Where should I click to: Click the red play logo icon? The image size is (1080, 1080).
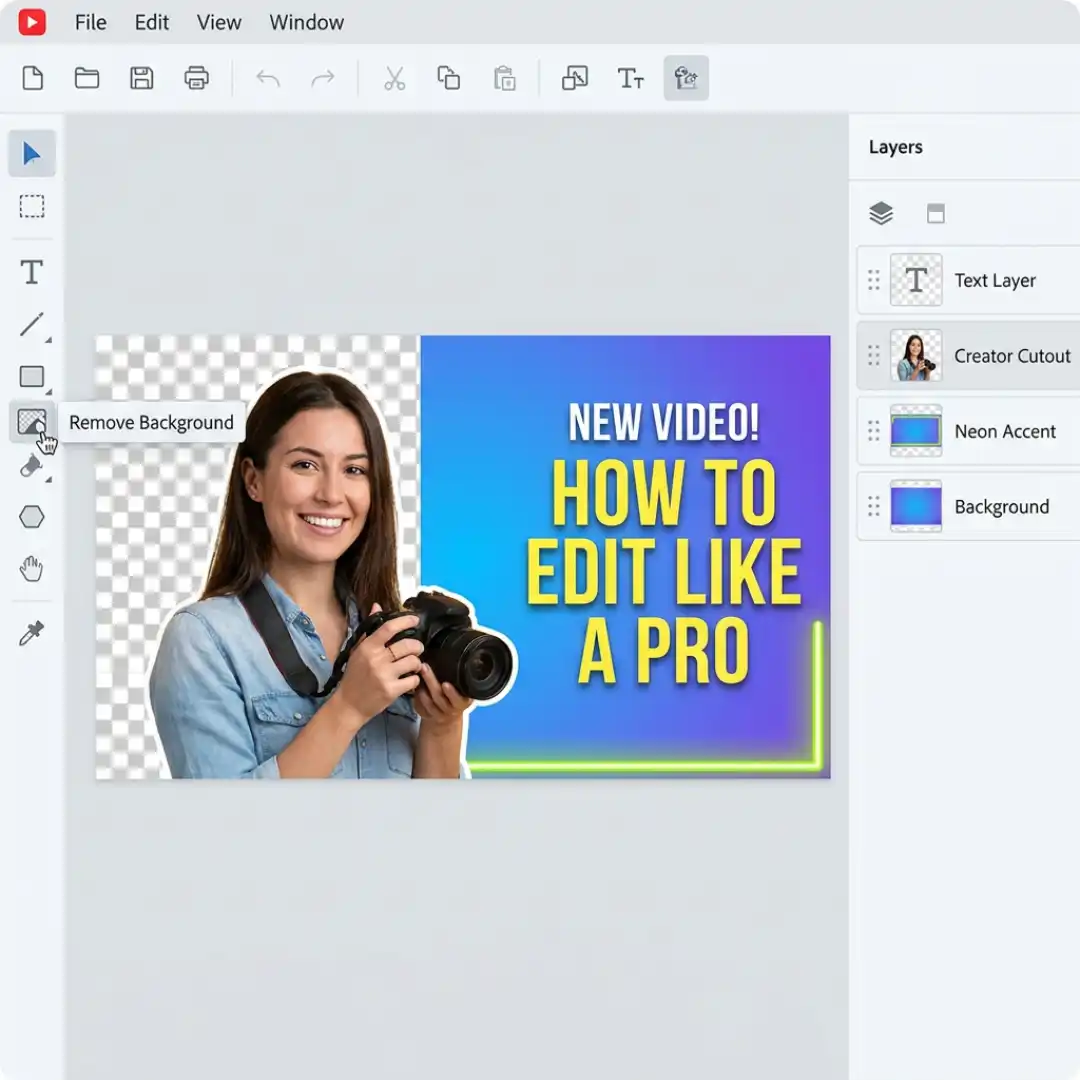(x=32, y=22)
